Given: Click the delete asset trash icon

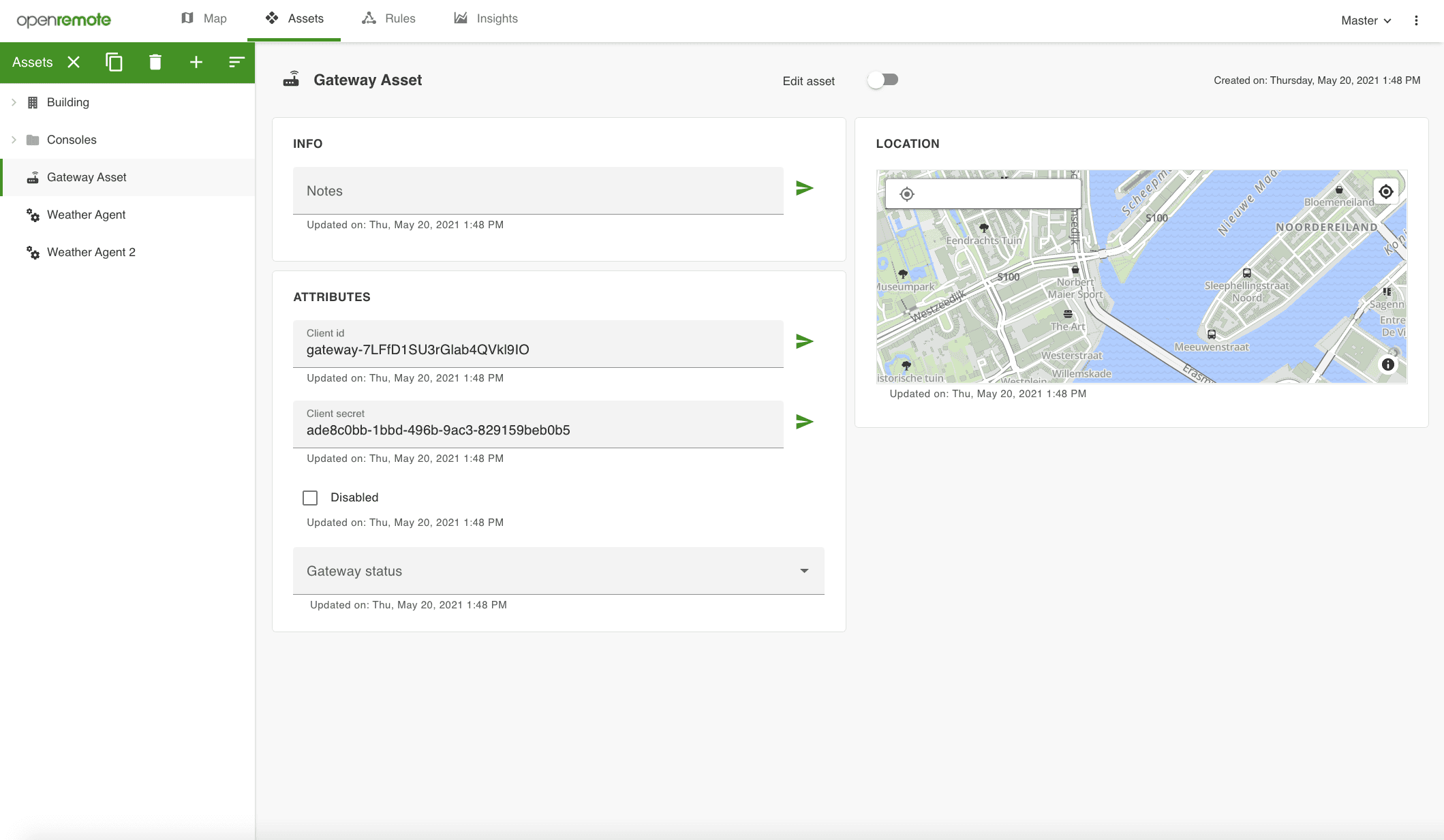Looking at the screenshot, I should [x=155, y=62].
